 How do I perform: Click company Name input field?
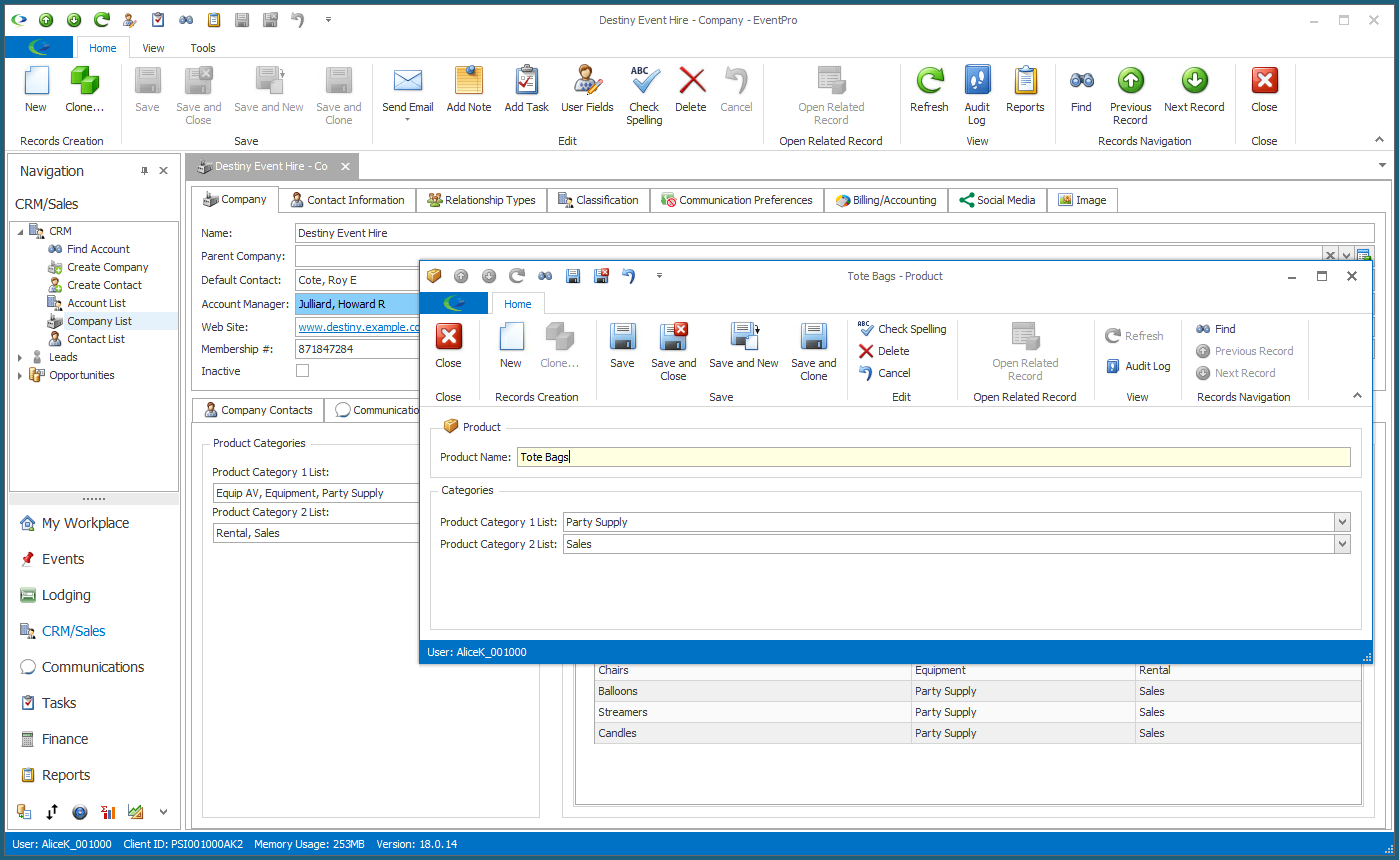click(x=834, y=233)
